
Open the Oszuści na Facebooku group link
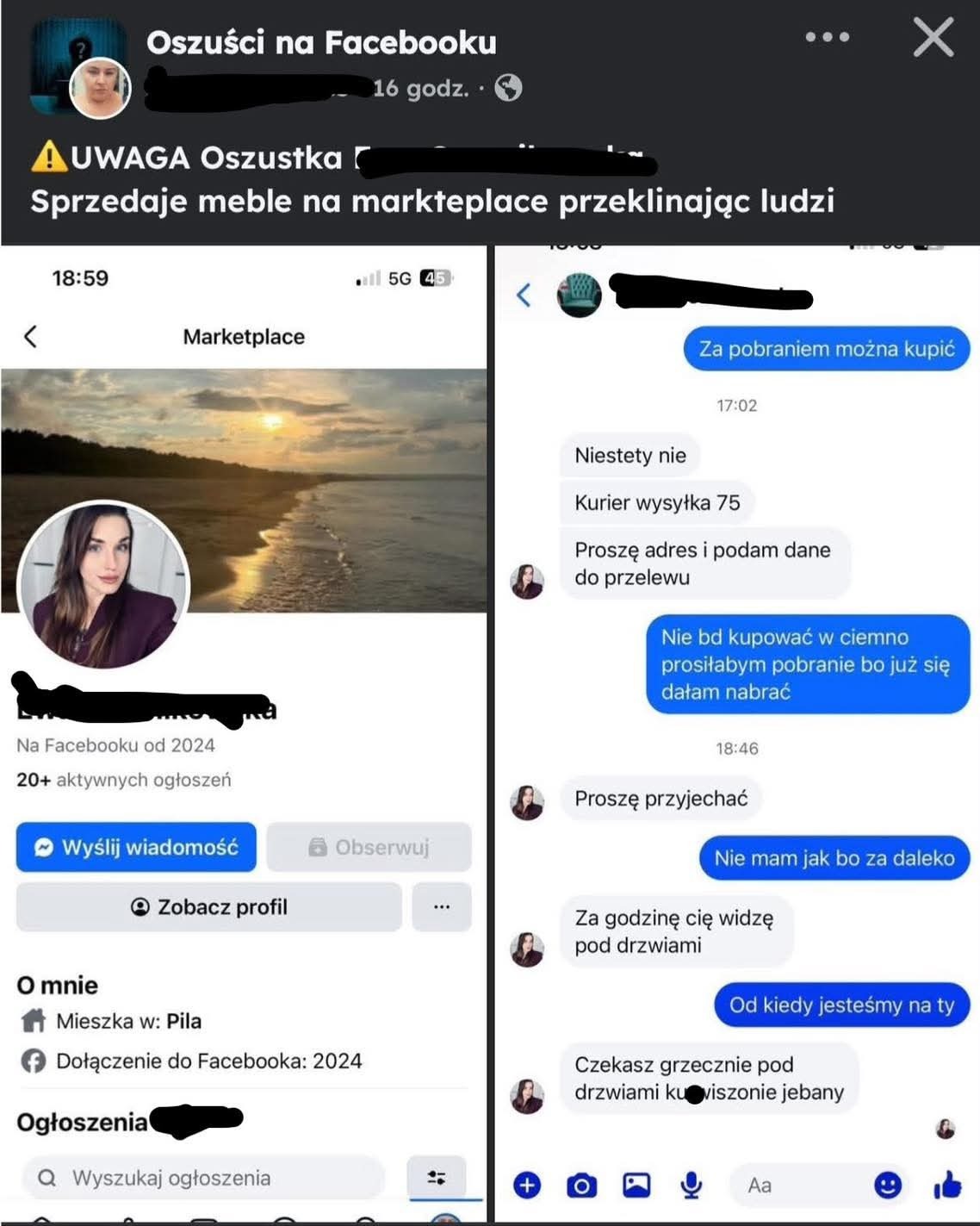click(x=321, y=41)
